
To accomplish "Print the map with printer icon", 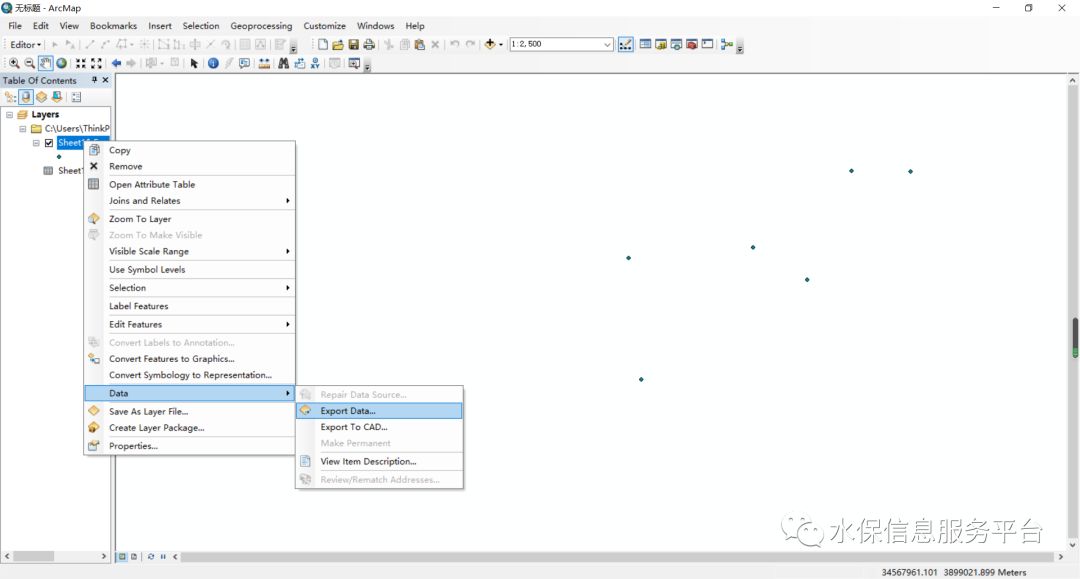I will pos(369,44).
